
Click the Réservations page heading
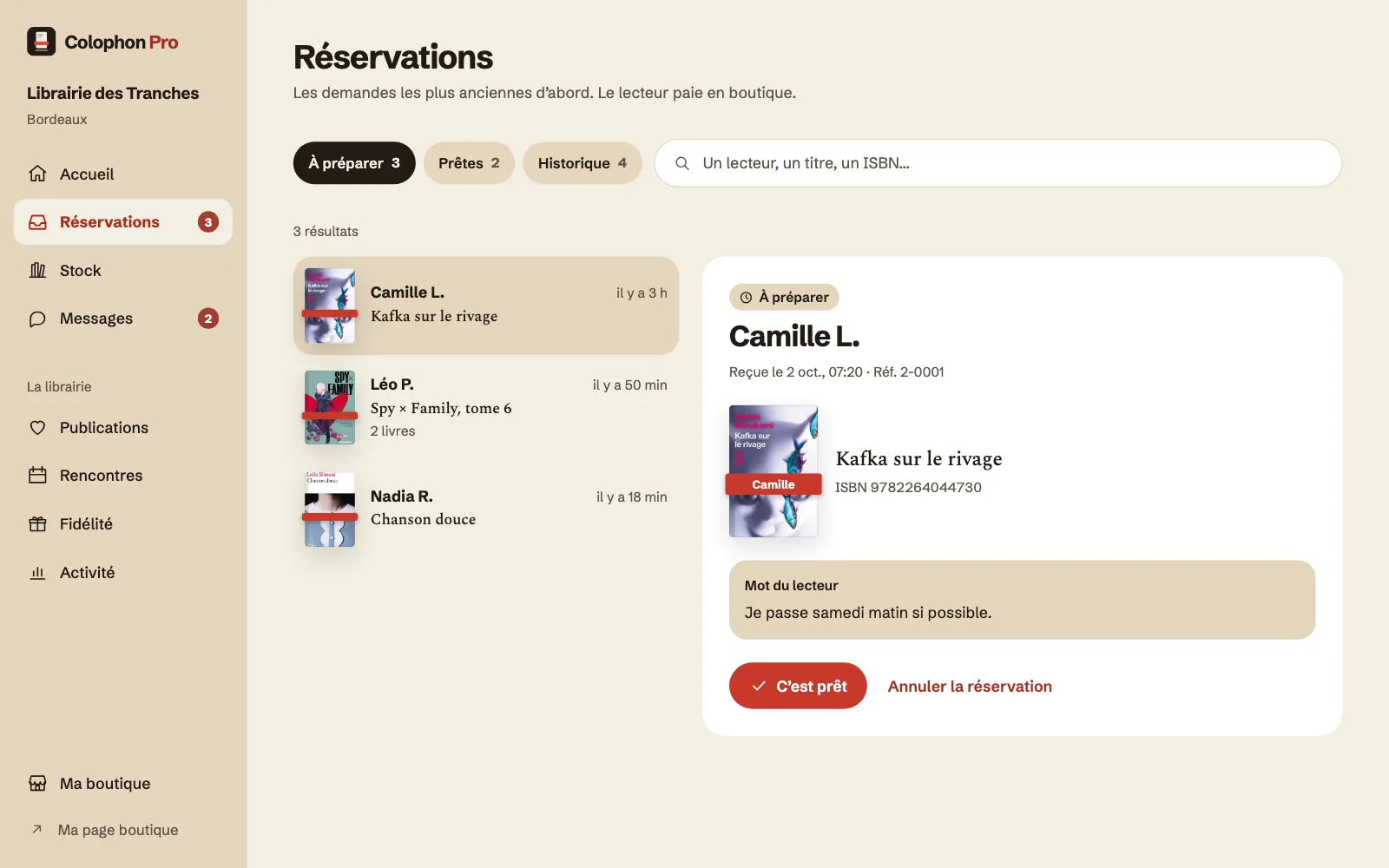(x=393, y=57)
